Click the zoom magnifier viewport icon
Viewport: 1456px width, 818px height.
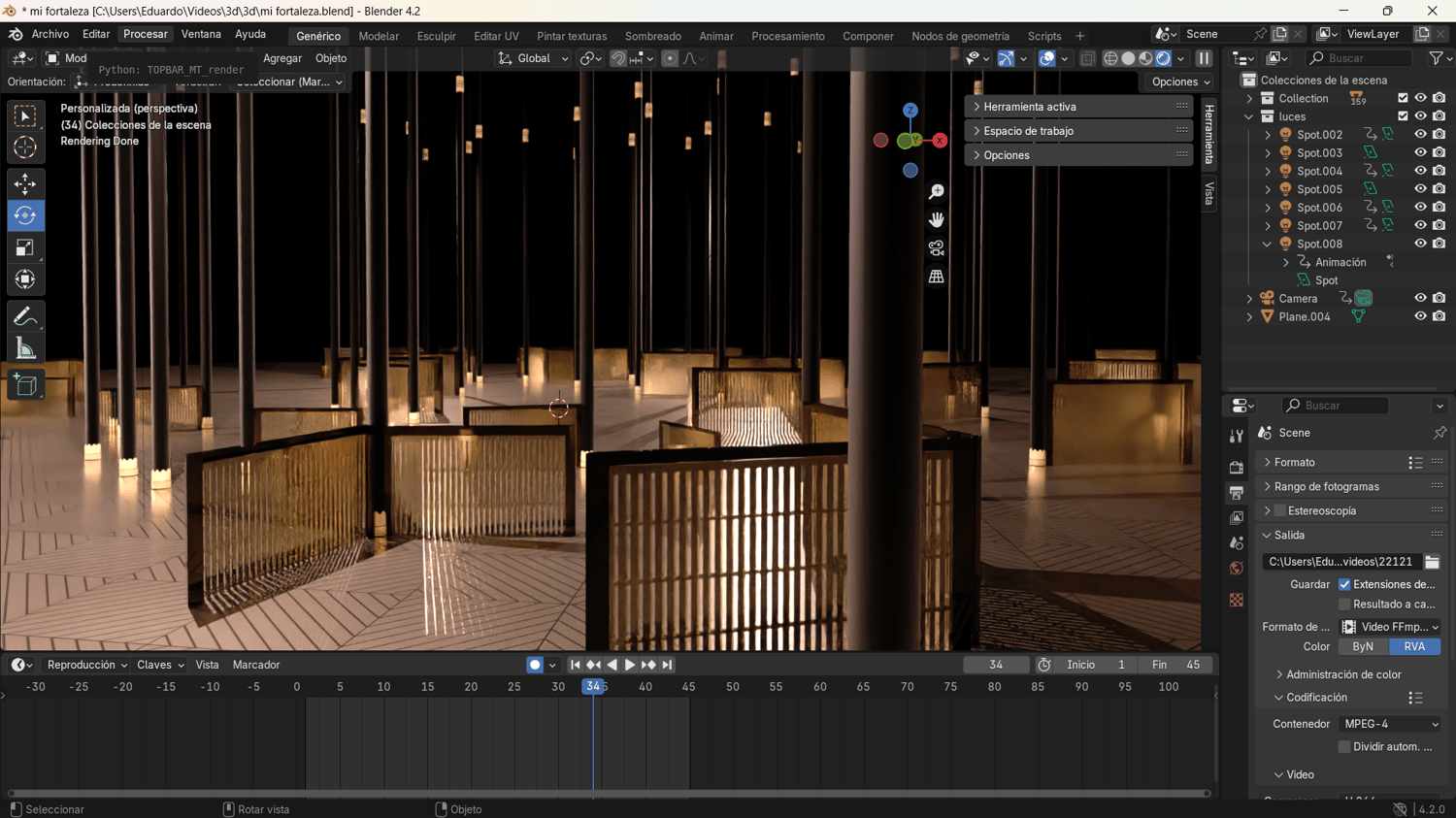pyautogui.click(x=936, y=192)
